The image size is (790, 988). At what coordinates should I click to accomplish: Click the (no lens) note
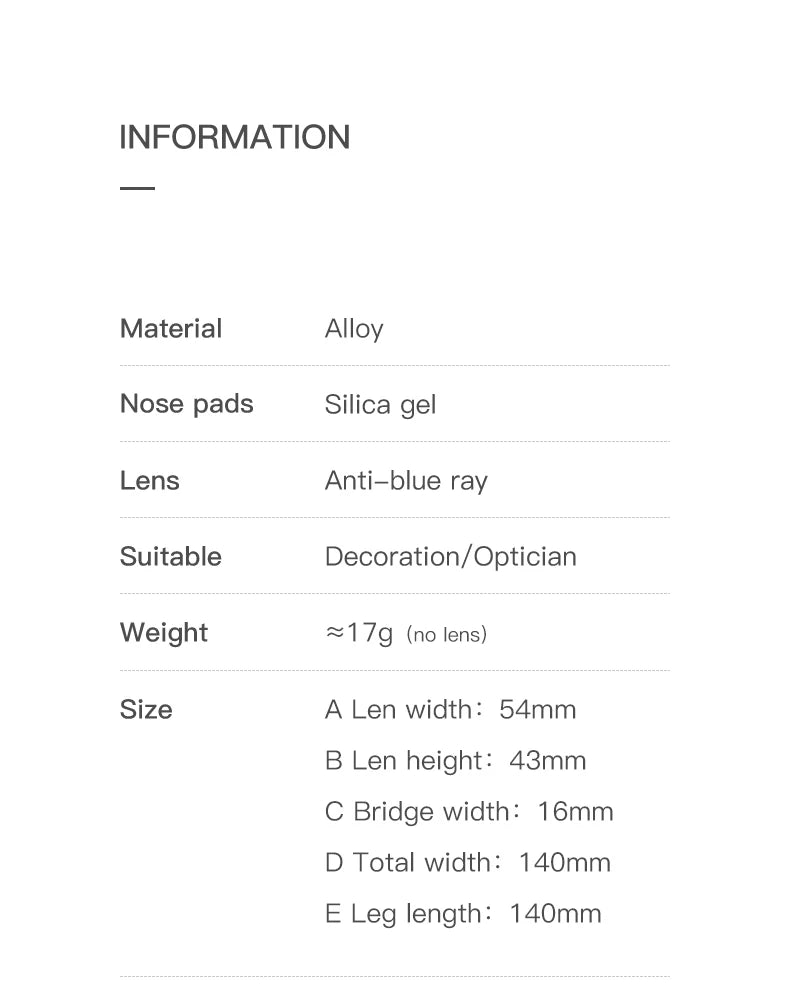tap(446, 634)
